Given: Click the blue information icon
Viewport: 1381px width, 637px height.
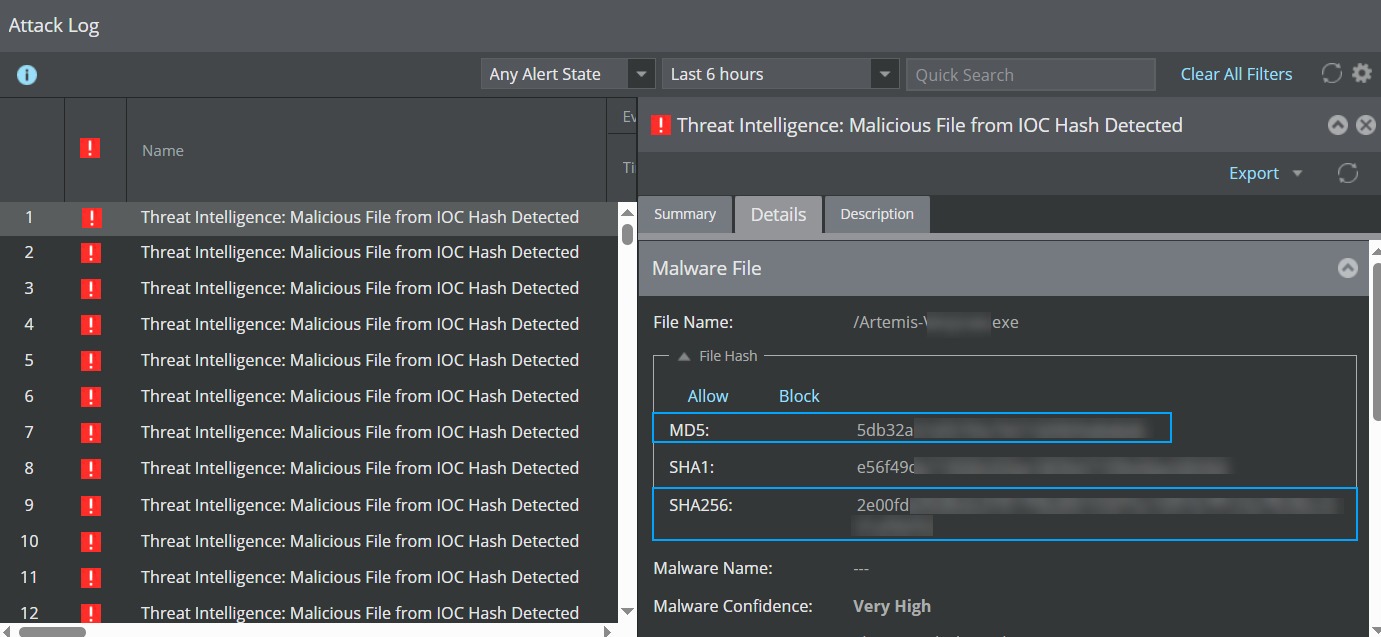Looking at the screenshot, I should click(x=27, y=74).
